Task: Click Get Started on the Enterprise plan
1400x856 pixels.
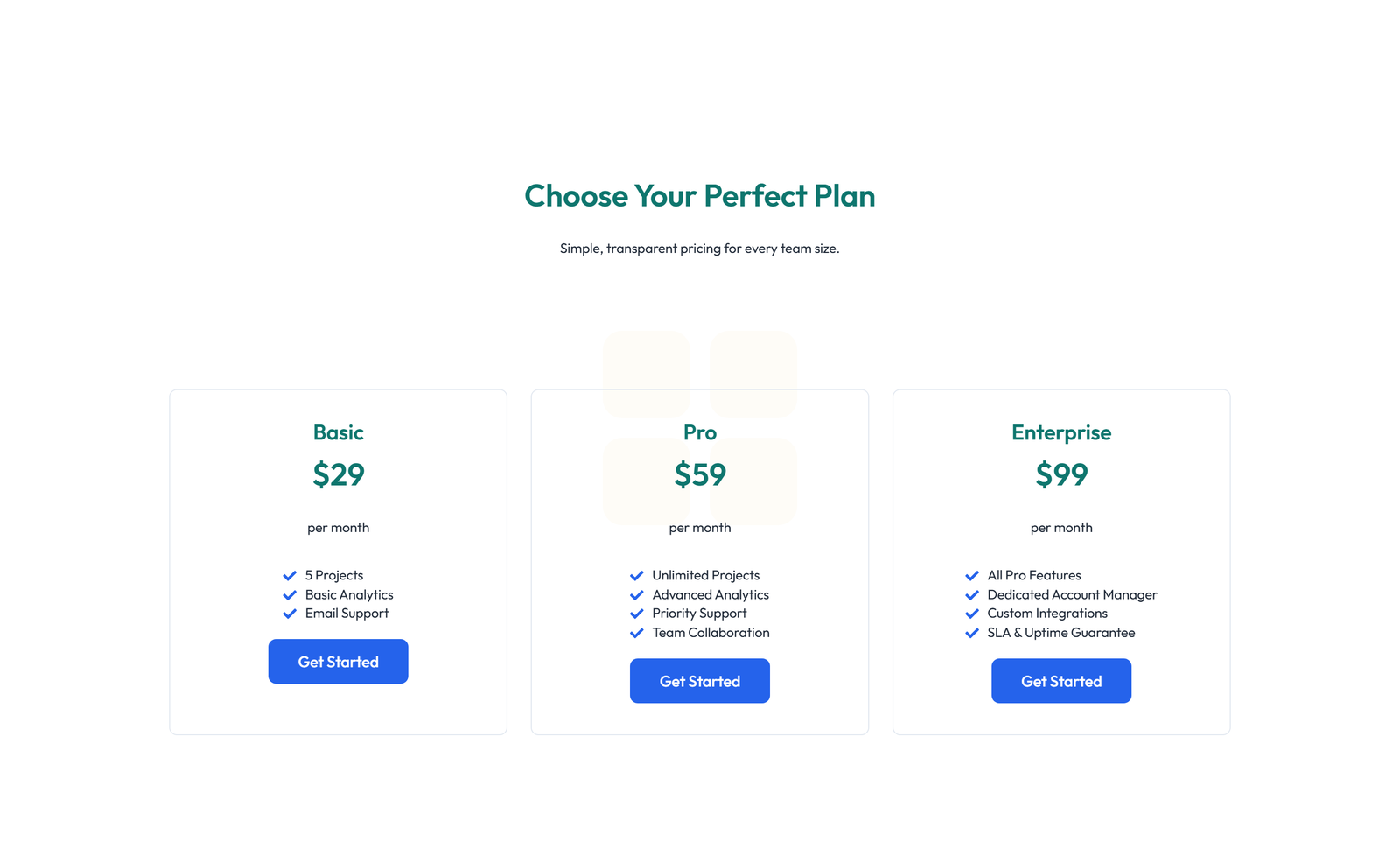Action: pyautogui.click(x=1060, y=680)
